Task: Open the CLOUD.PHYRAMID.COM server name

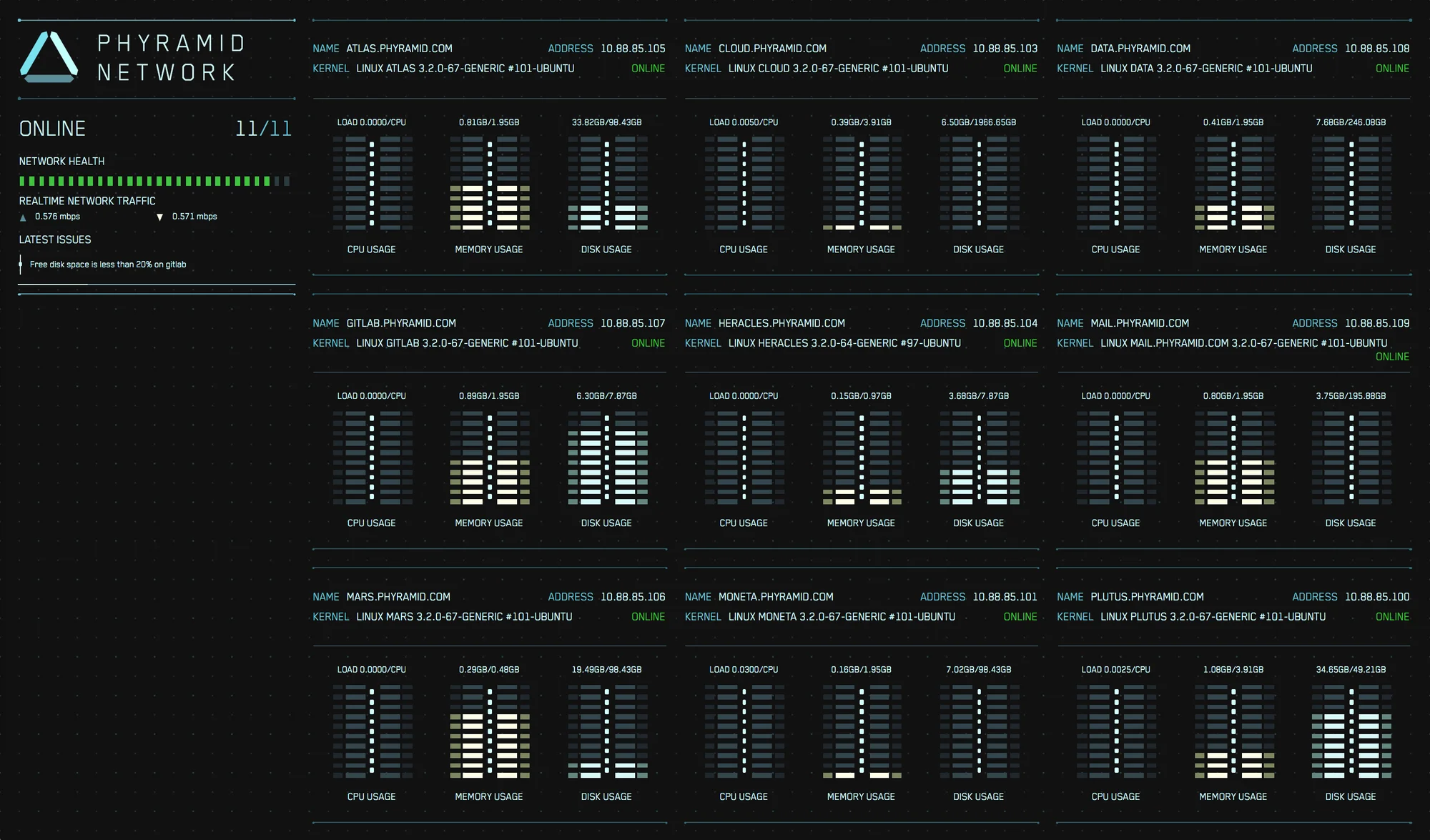Action: click(x=772, y=49)
